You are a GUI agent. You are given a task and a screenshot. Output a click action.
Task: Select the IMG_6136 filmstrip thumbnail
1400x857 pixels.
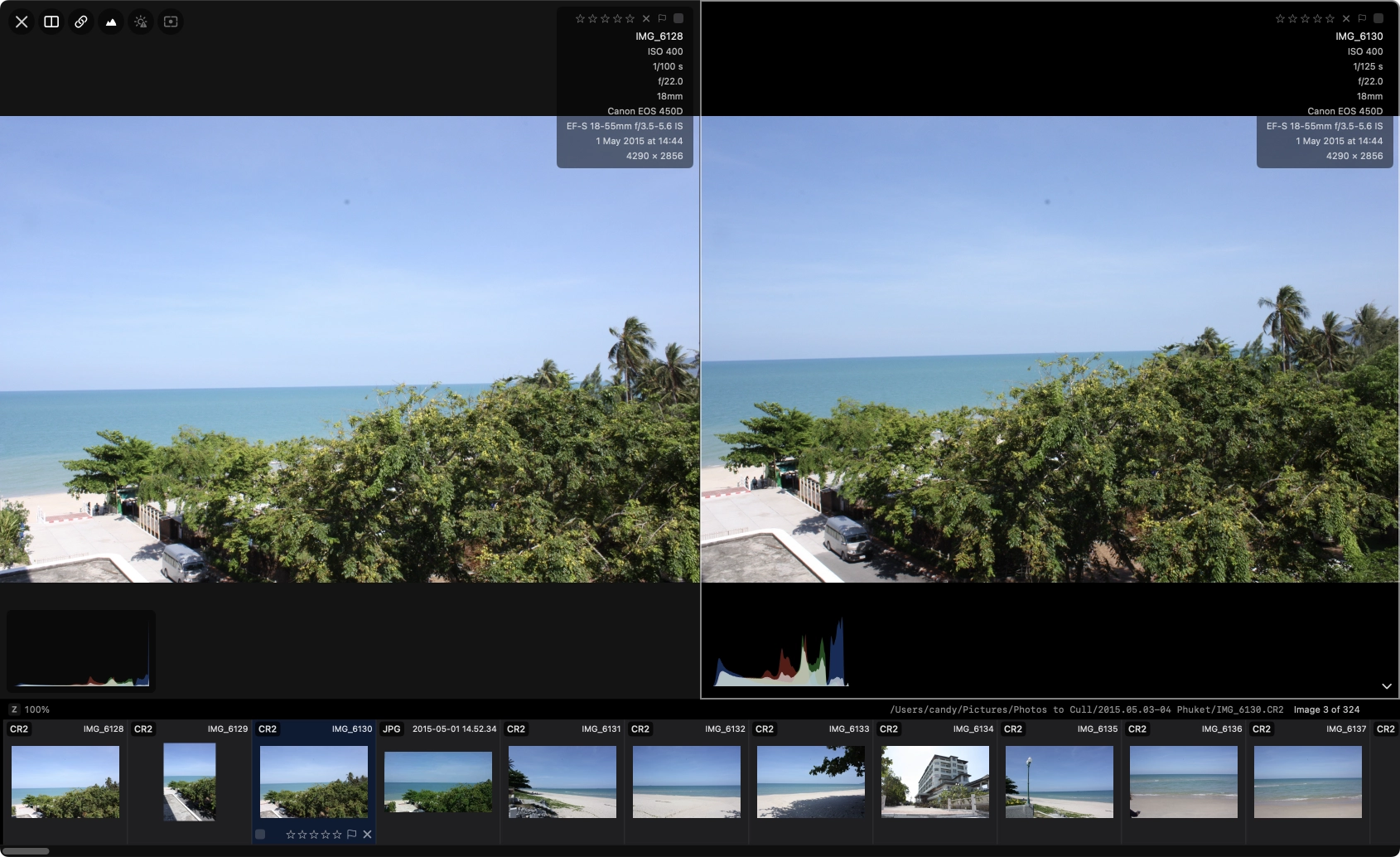tap(1184, 782)
